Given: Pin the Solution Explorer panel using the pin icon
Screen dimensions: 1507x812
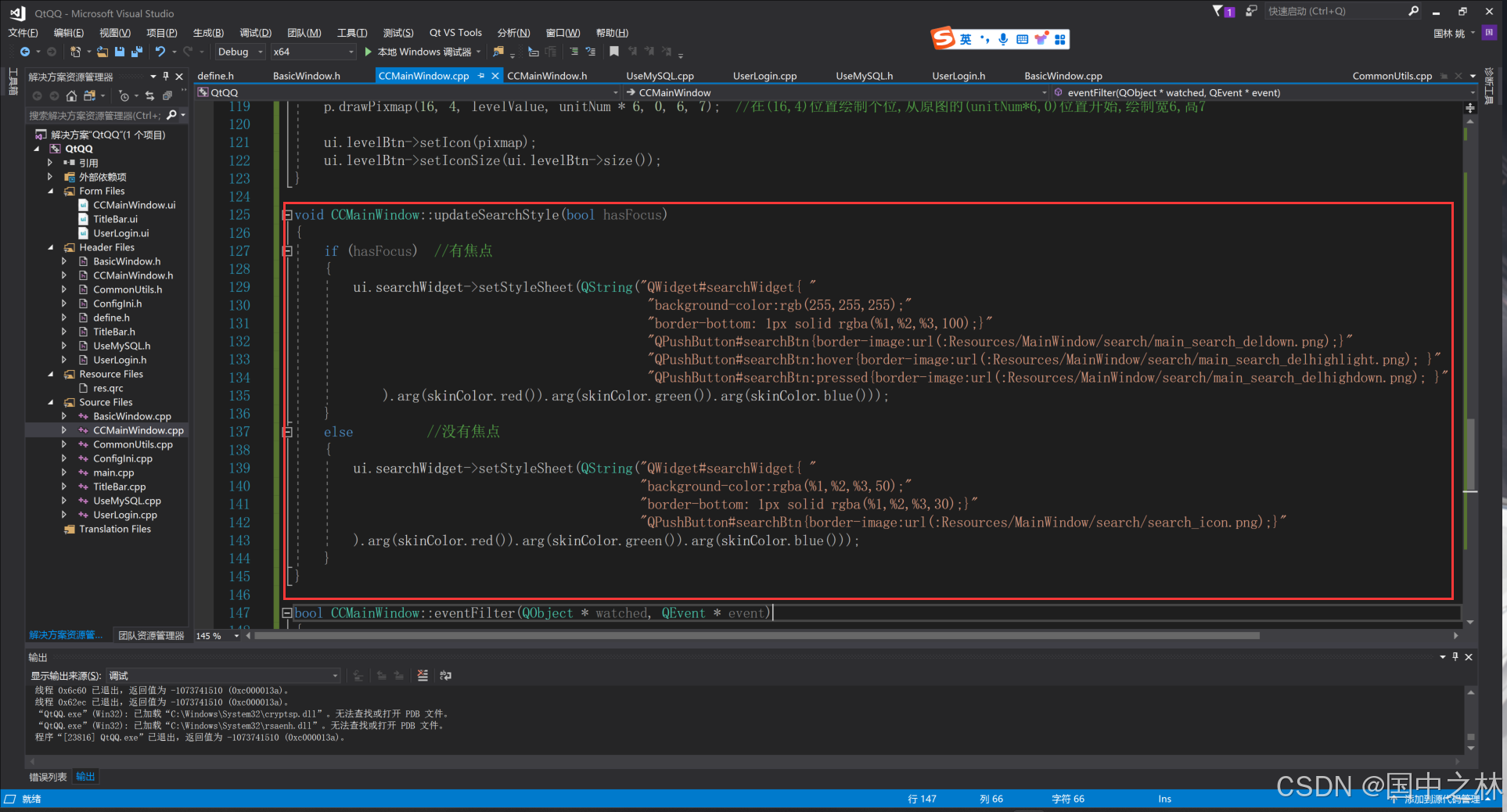Looking at the screenshot, I should point(166,76).
